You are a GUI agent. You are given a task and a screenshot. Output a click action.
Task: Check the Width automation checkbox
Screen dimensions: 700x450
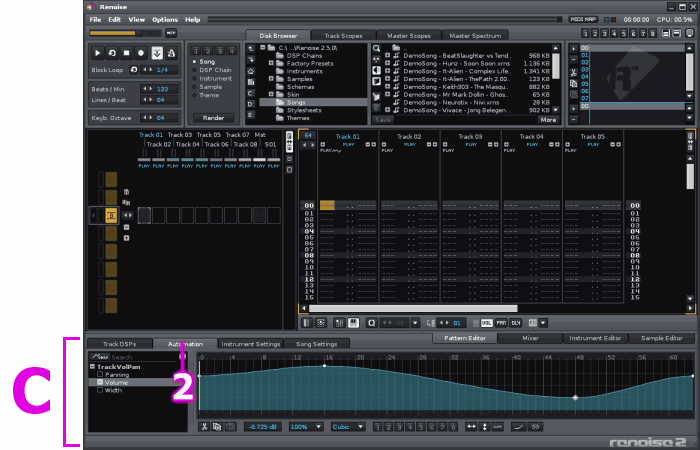click(x=100, y=390)
